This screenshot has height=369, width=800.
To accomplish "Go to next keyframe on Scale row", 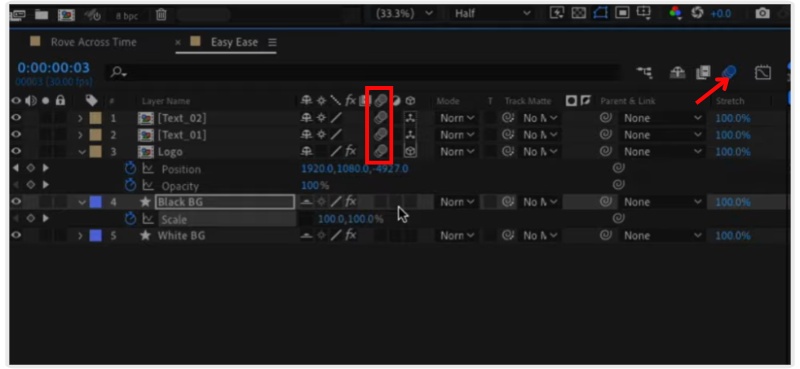I will [x=46, y=219].
